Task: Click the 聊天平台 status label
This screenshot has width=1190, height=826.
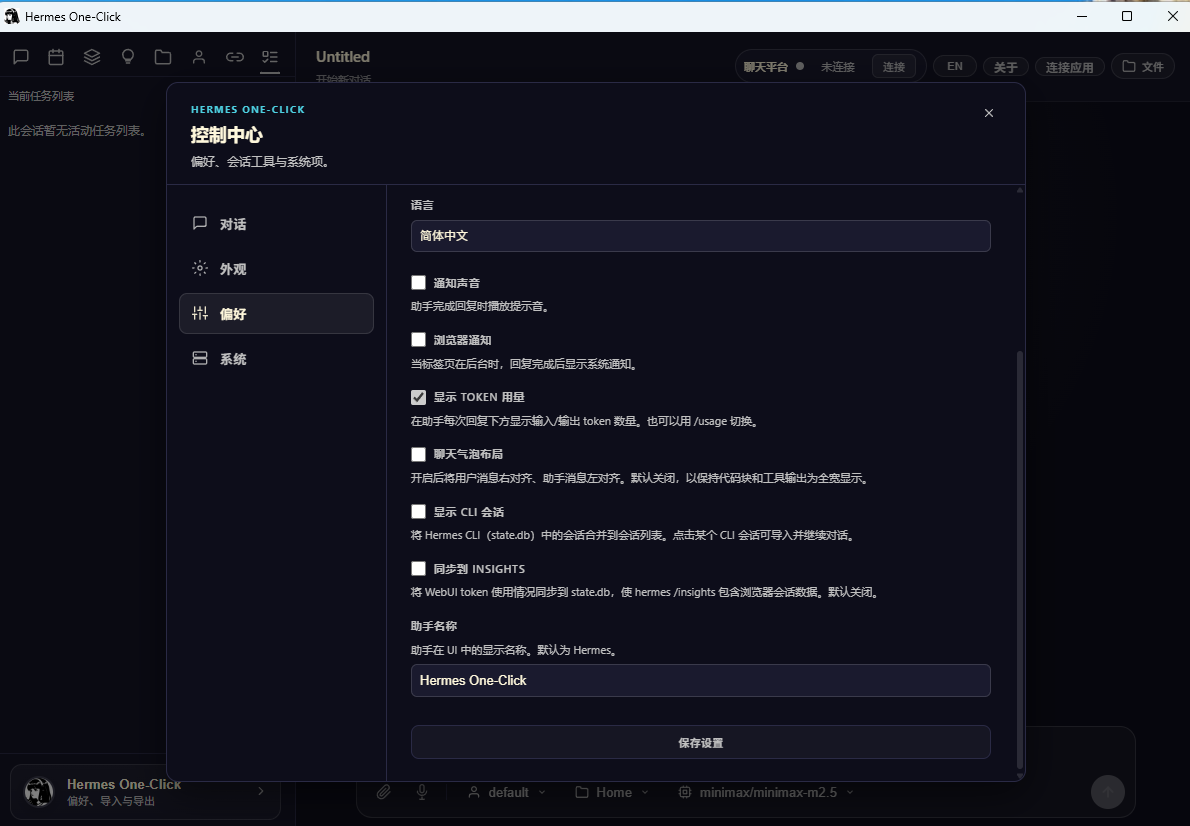Action: point(765,67)
